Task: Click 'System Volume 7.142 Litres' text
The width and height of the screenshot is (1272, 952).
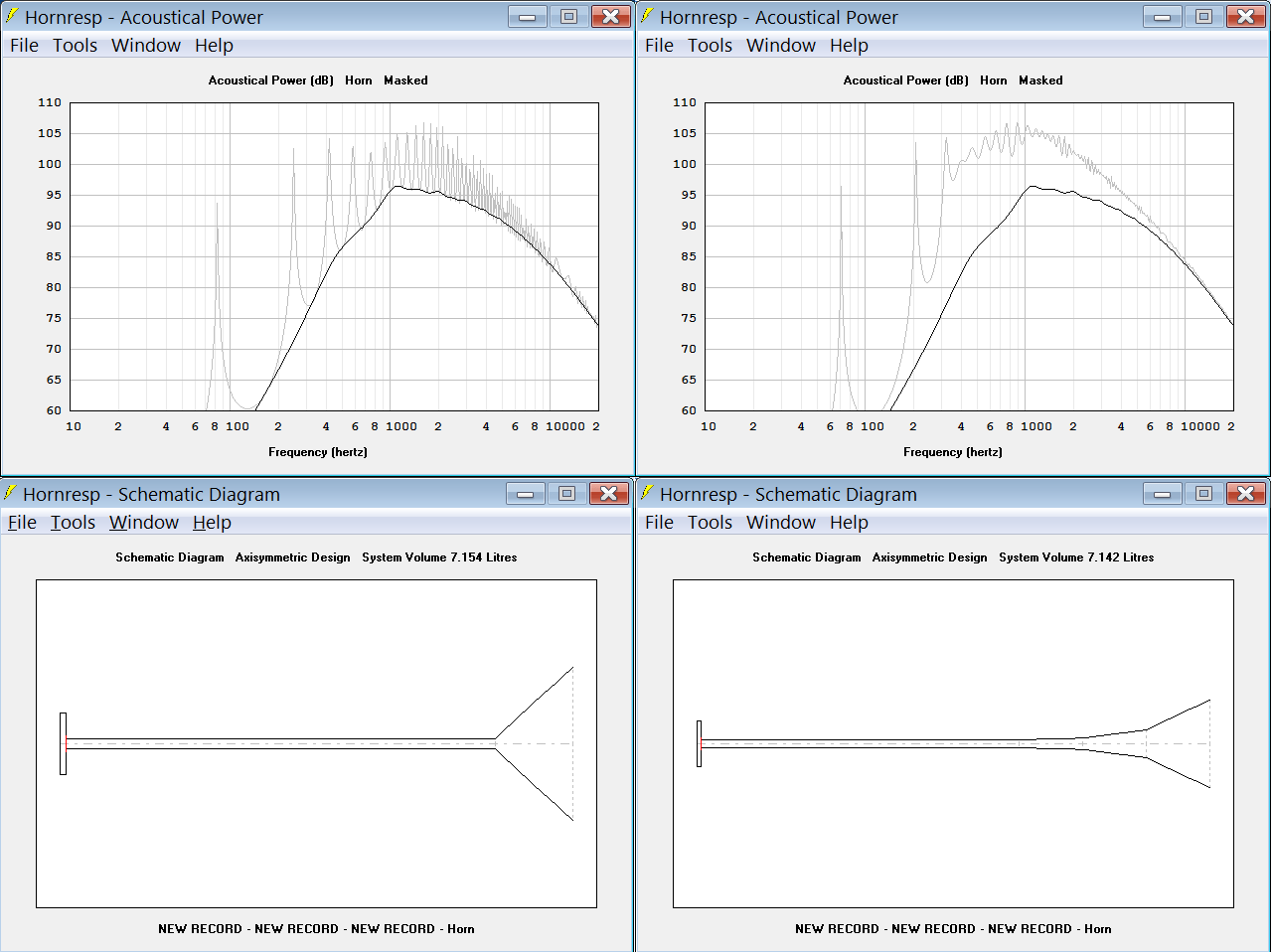Action: (1076, 557)
